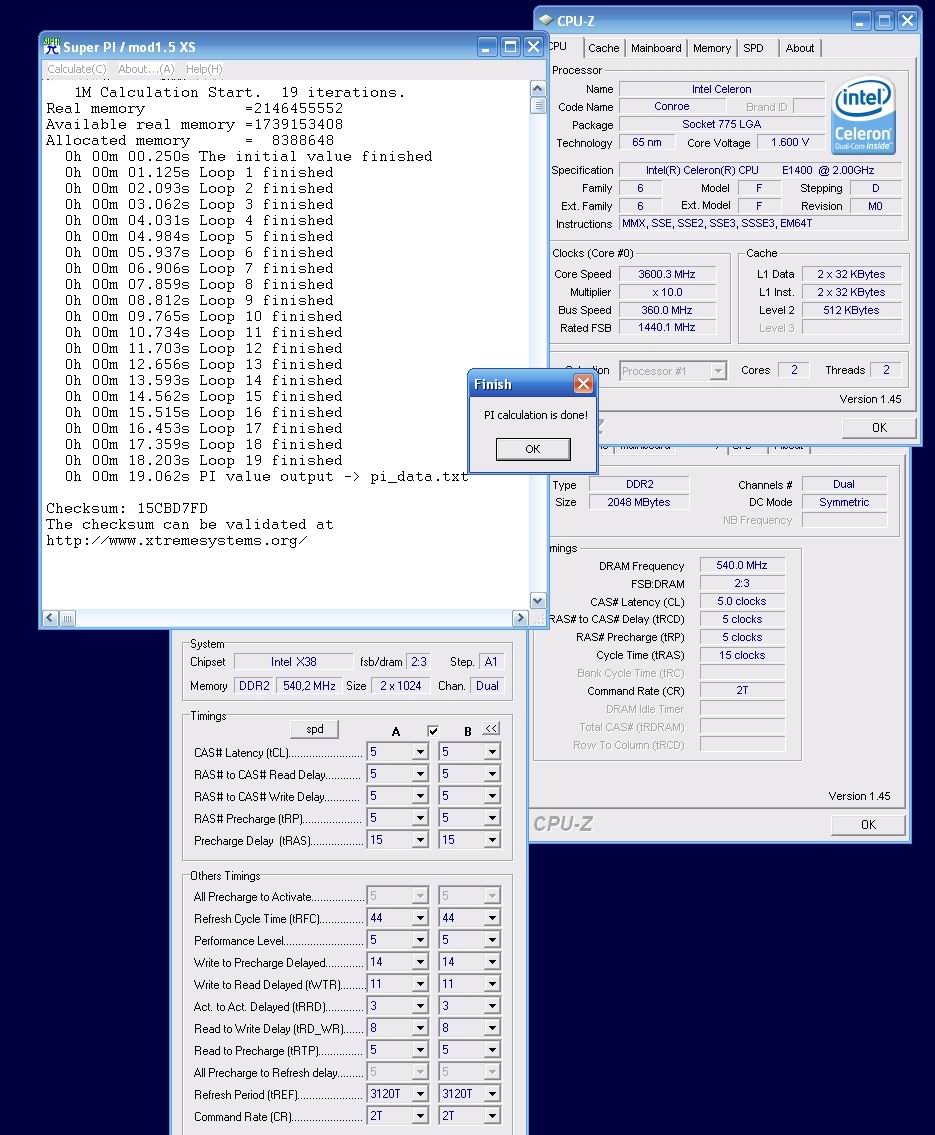Open Help(H) menu in Super PI
935x1135 pixels.
pyautogui.click(x=204, y=69)
